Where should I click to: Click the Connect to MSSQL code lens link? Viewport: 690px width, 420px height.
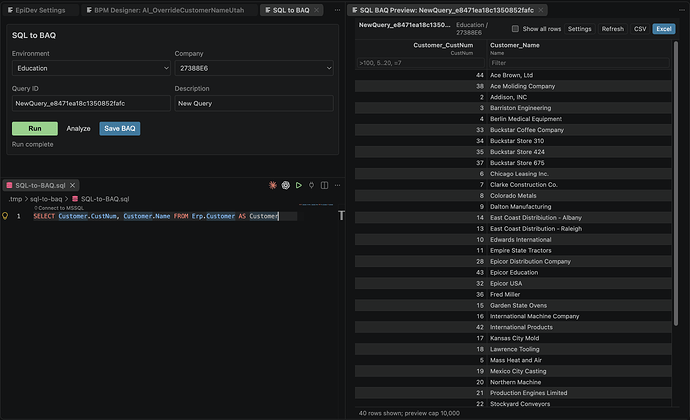(x=59, y=208)
